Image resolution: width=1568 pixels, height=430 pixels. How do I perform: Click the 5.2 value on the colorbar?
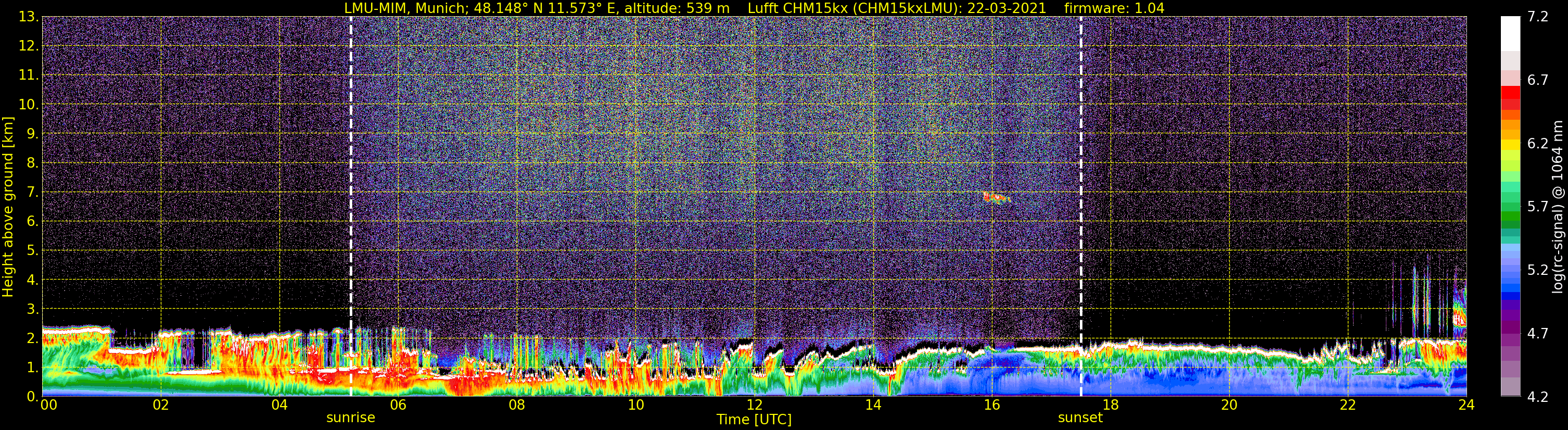1538,270
